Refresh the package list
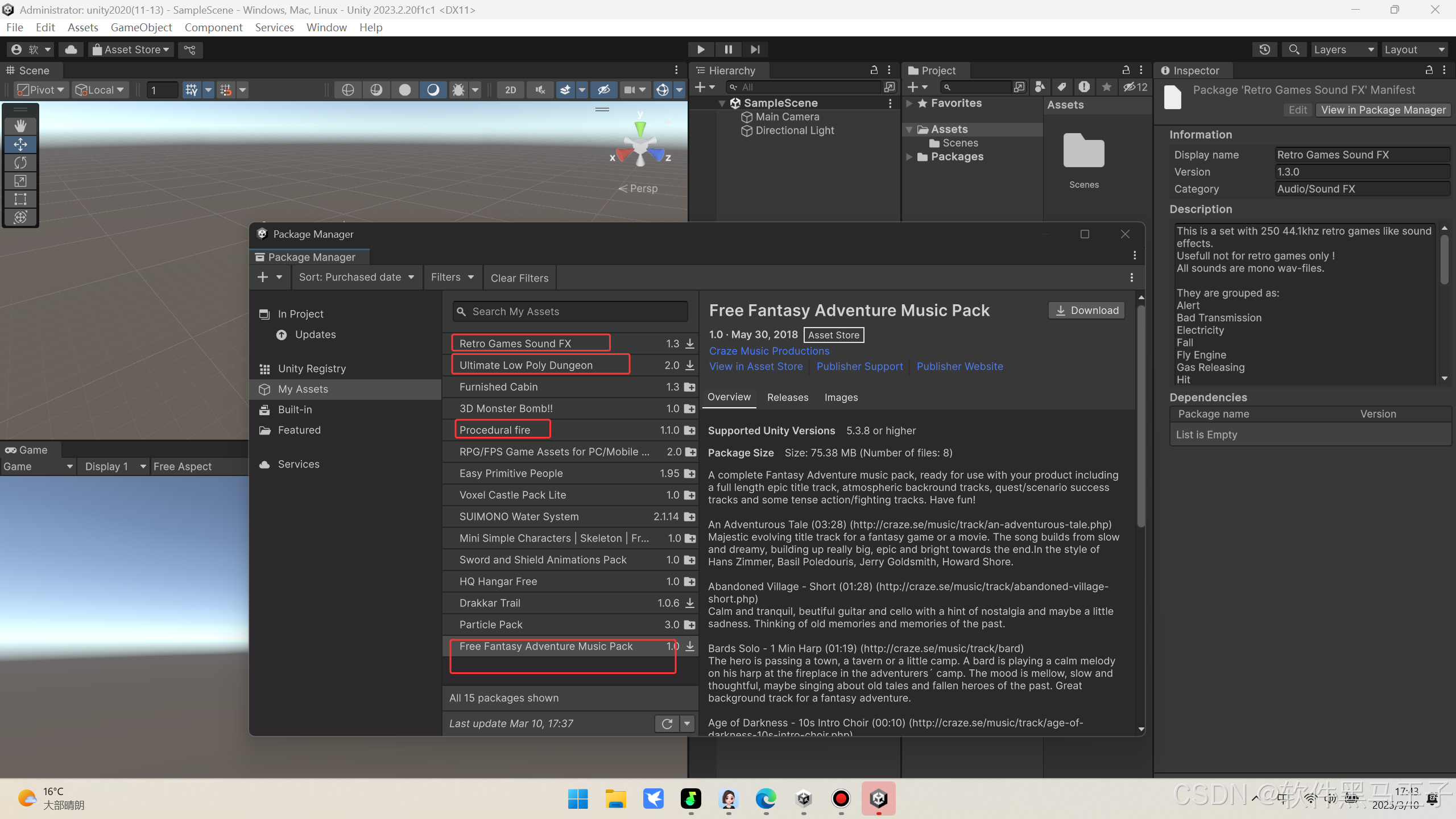The image size is (1456, 819). pos(667,723)
